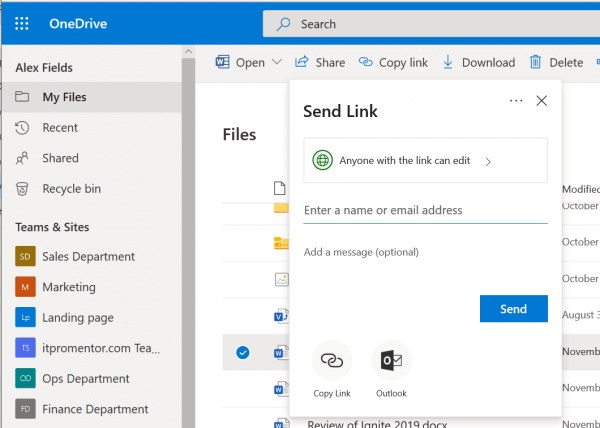Click the Visio file icon in list

point(281,316)
